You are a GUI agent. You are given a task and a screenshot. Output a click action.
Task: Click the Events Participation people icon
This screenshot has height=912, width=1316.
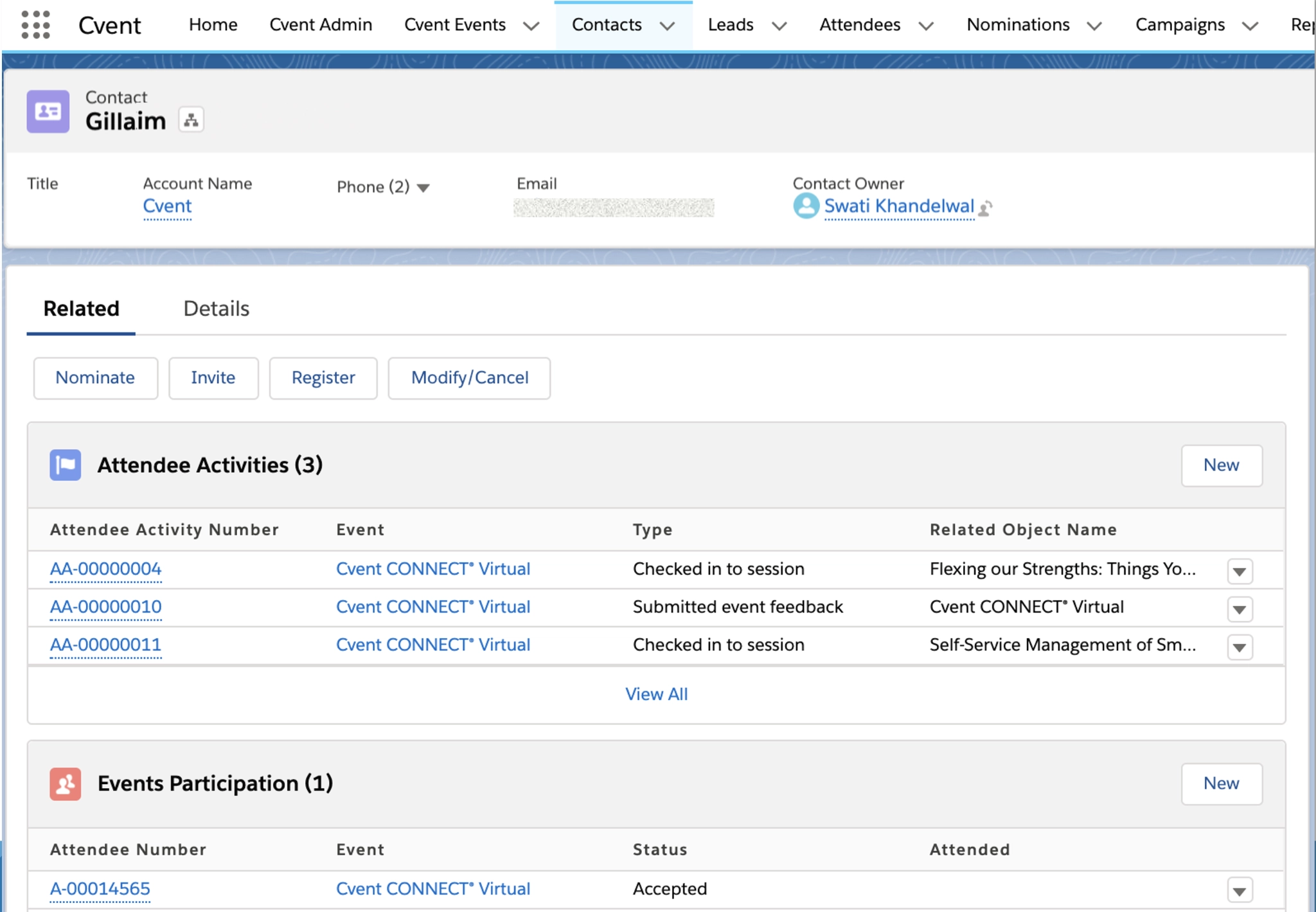(x=66, y=783)
